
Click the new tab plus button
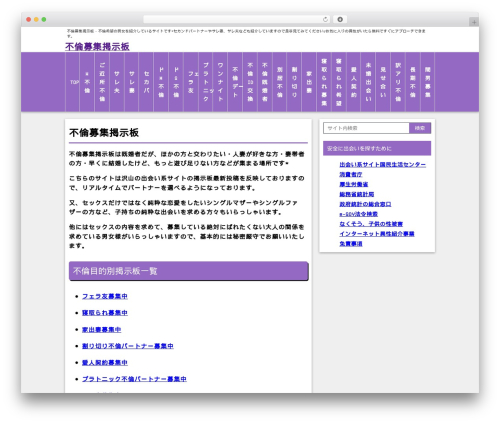(x=474, y=22)
